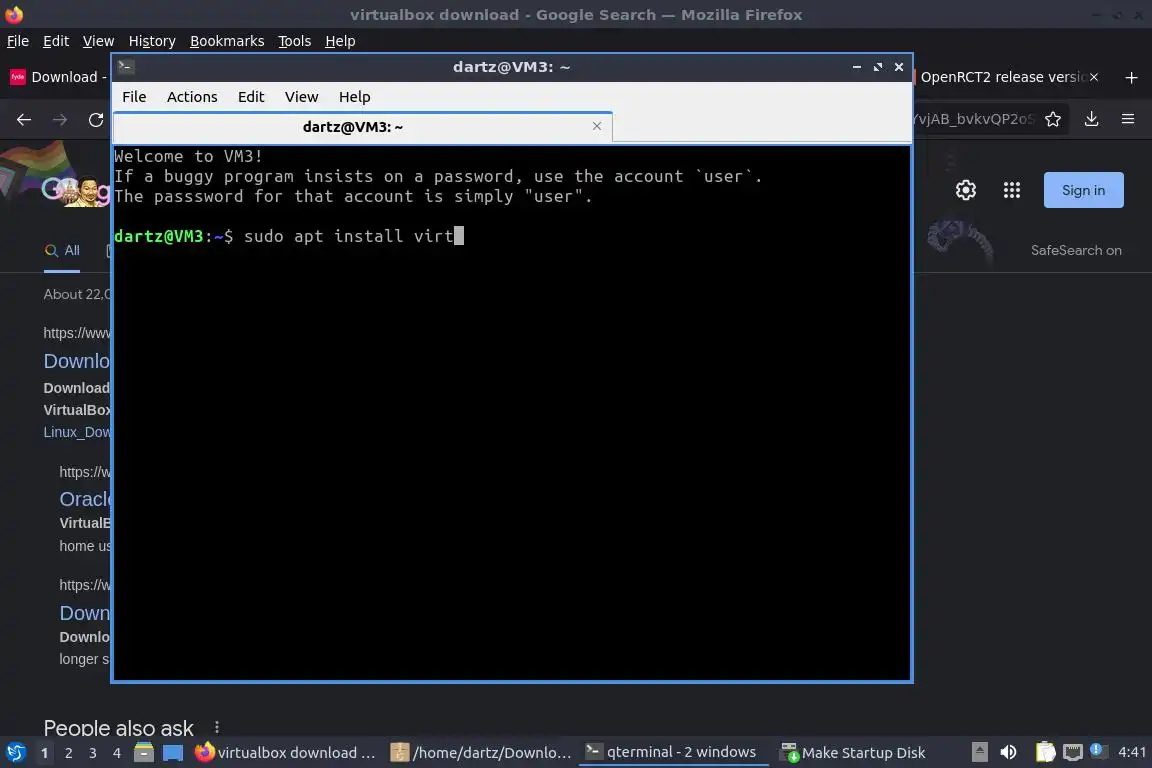The width and height of the screenshot is (1152, 768).
Task: Open the update notifier tray icon
Action: pyautogui.click(x=1097, y=750)
